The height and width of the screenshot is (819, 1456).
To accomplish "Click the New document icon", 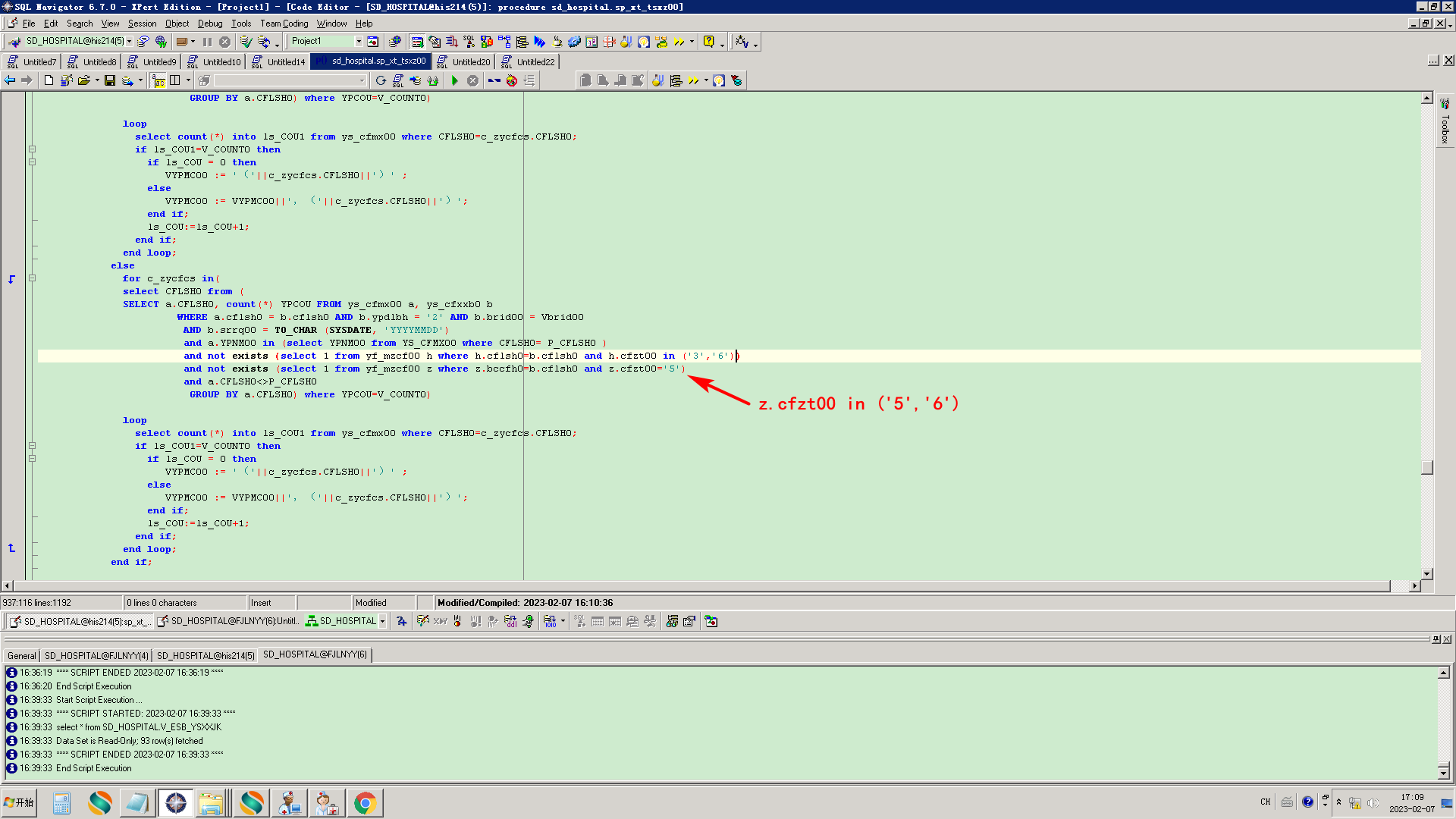I will click(49, 80).
